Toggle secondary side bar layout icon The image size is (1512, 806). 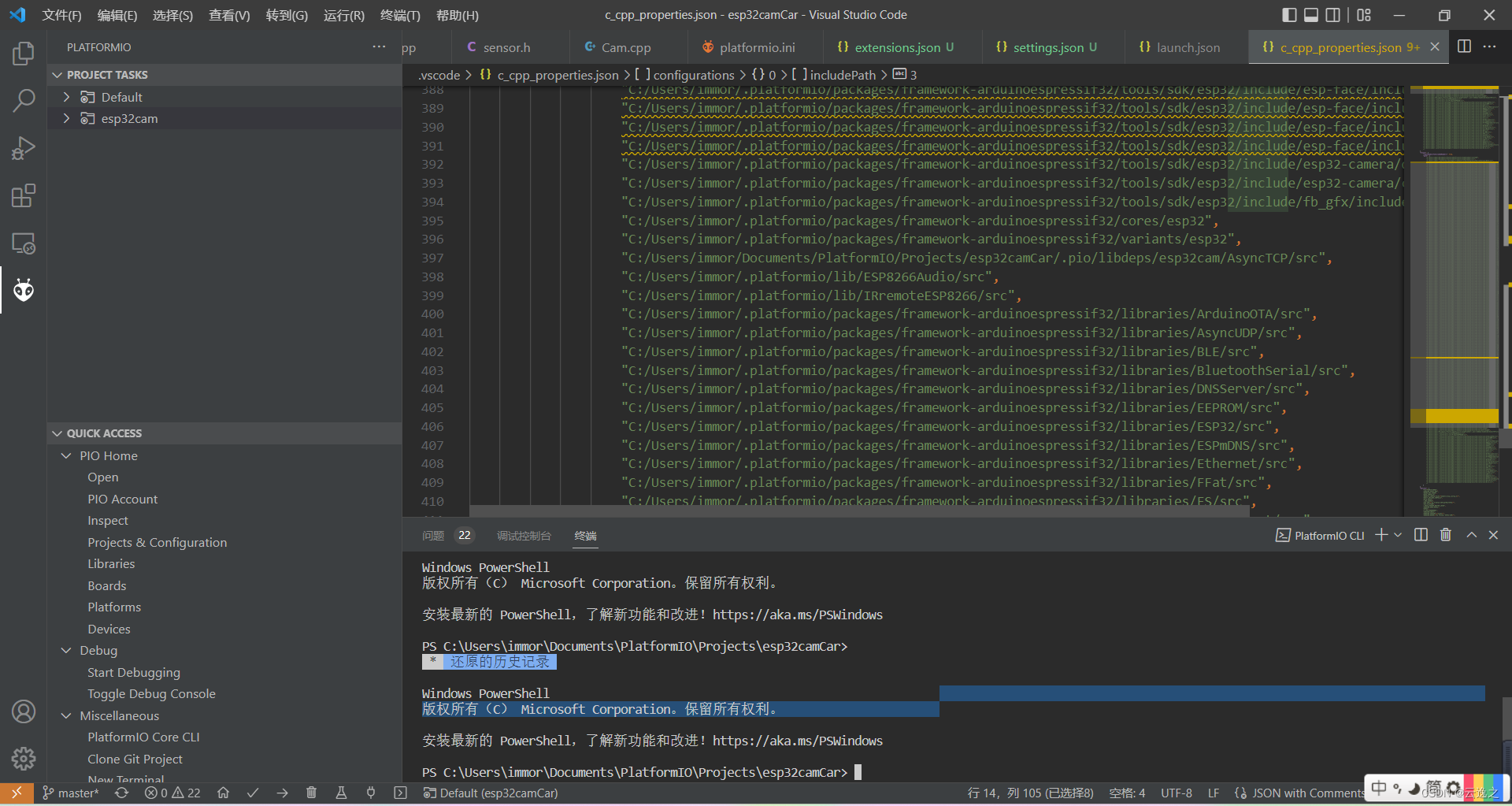point(1333,15)
